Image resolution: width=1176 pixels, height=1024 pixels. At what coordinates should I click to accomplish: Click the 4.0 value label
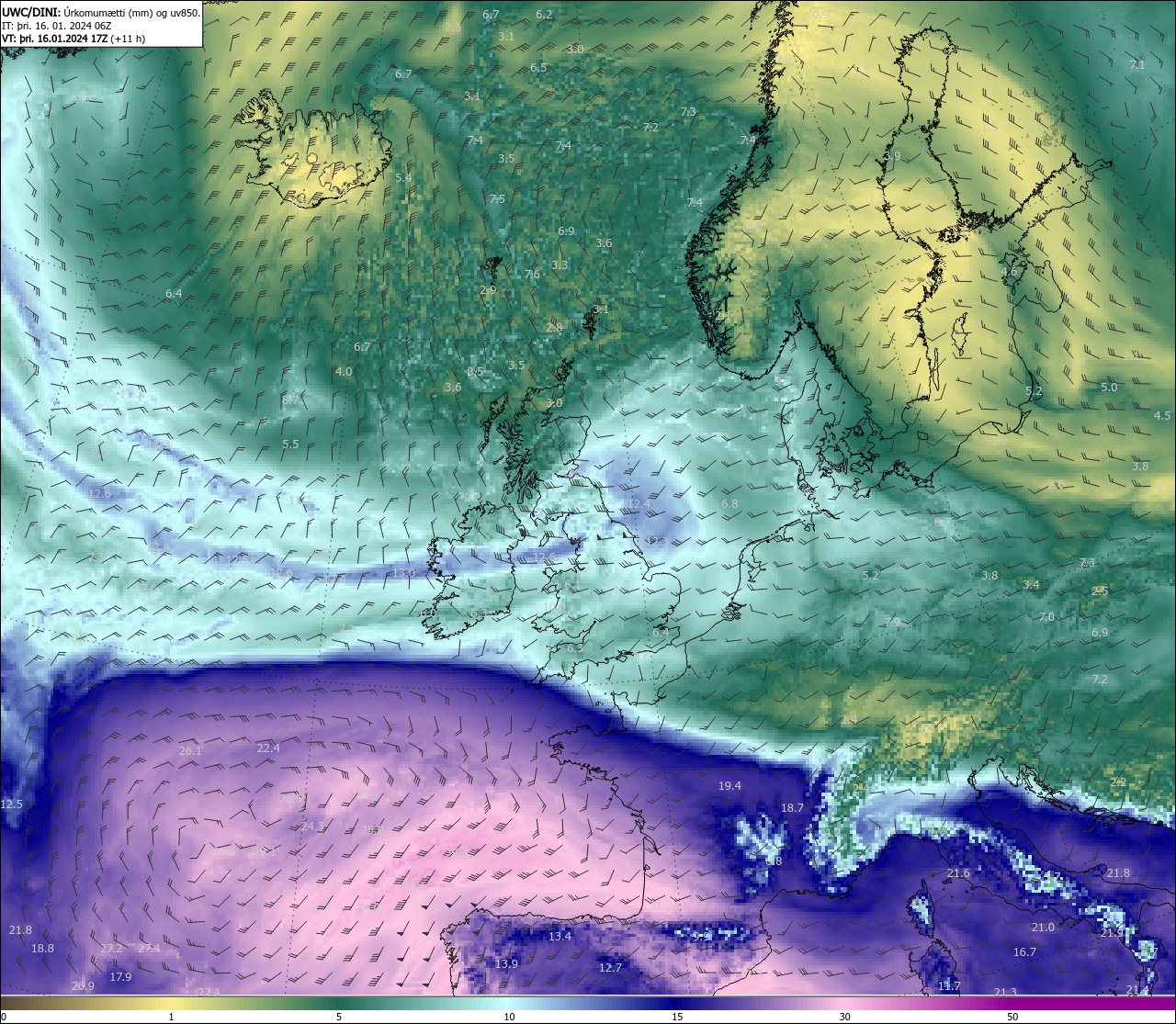click(x=344, y=371)
